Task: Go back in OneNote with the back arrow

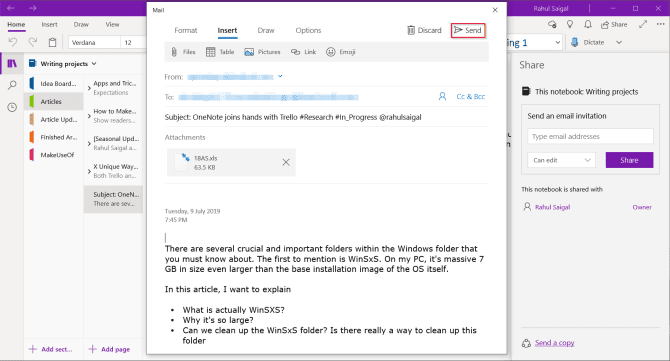Action: pyautogui.click(x=11, y=8)
